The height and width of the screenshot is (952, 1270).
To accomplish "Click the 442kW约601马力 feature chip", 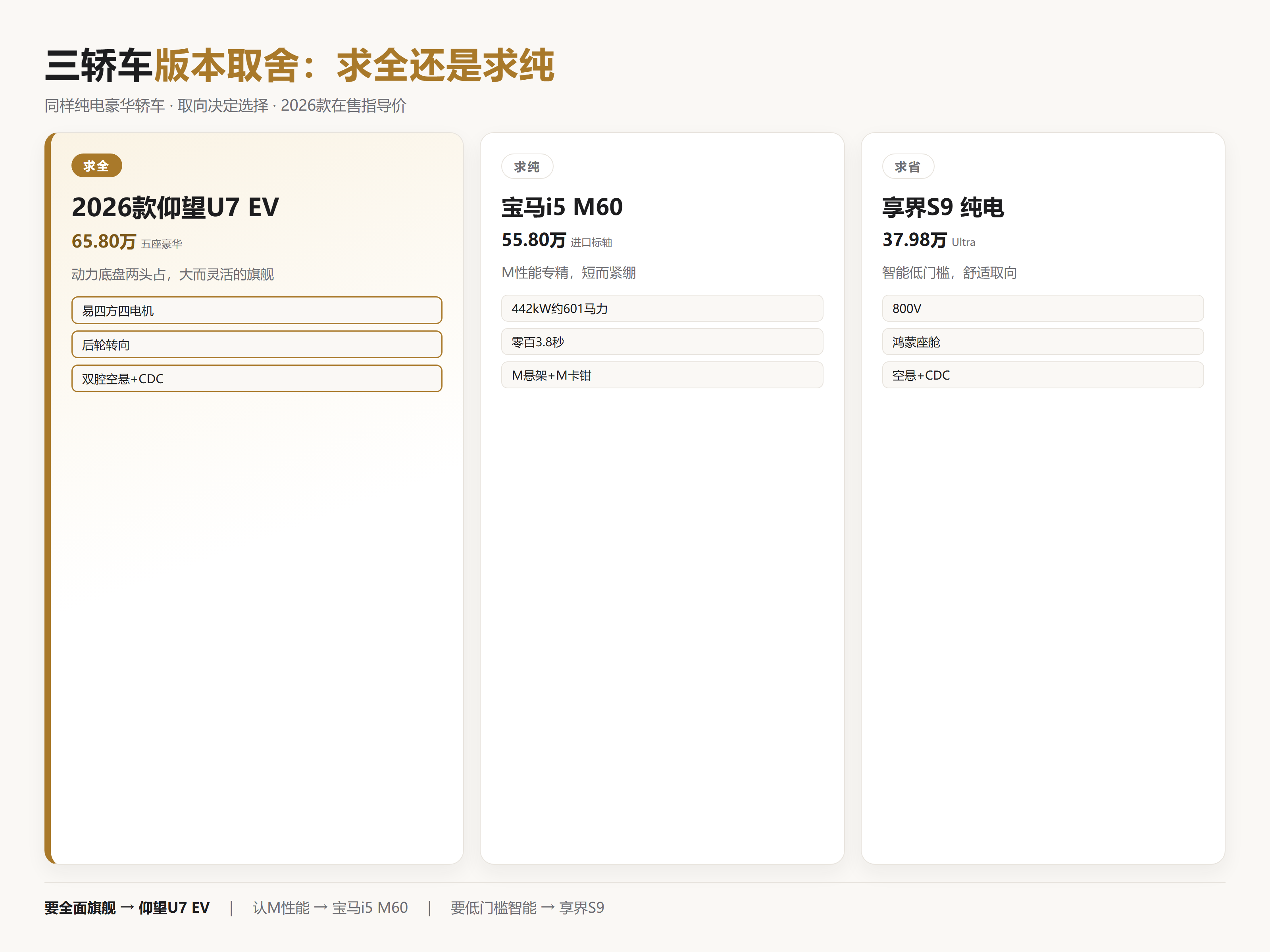I will pos(662,308).
